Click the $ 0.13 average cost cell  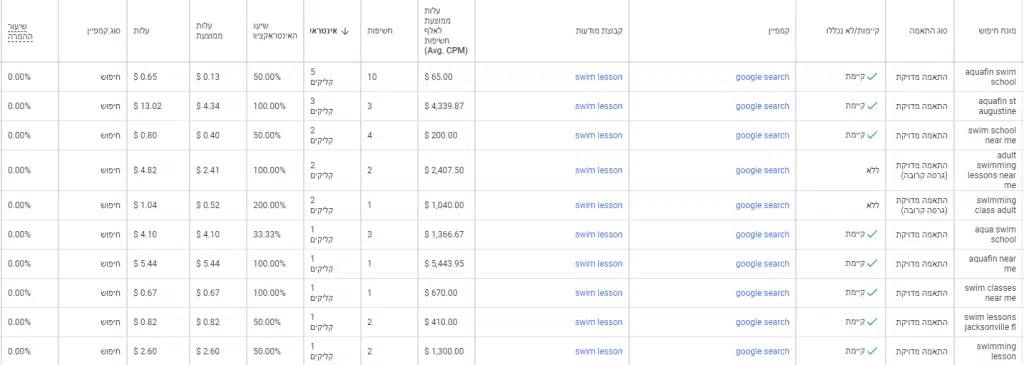point(208,77)
